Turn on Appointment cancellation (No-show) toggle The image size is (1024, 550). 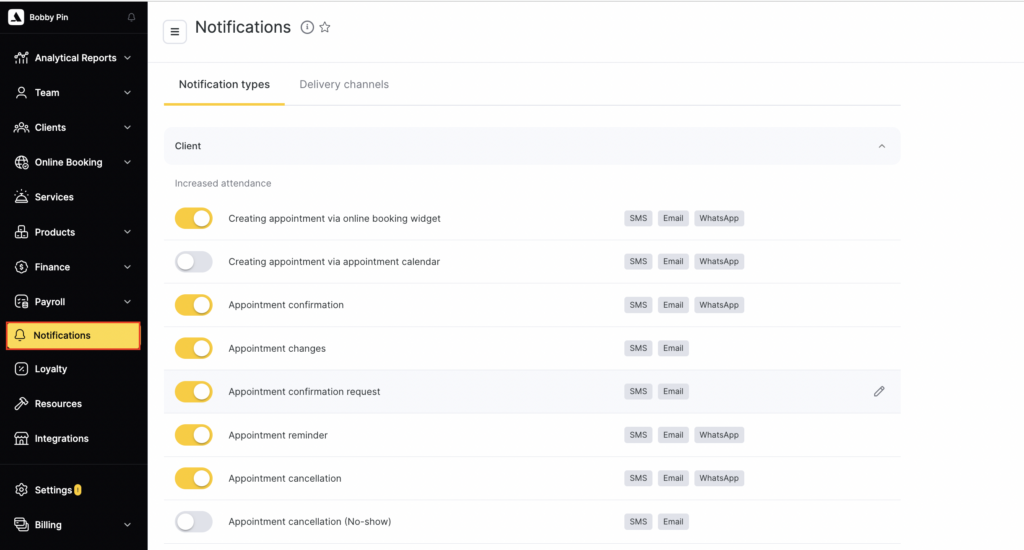tap(194, 522)
